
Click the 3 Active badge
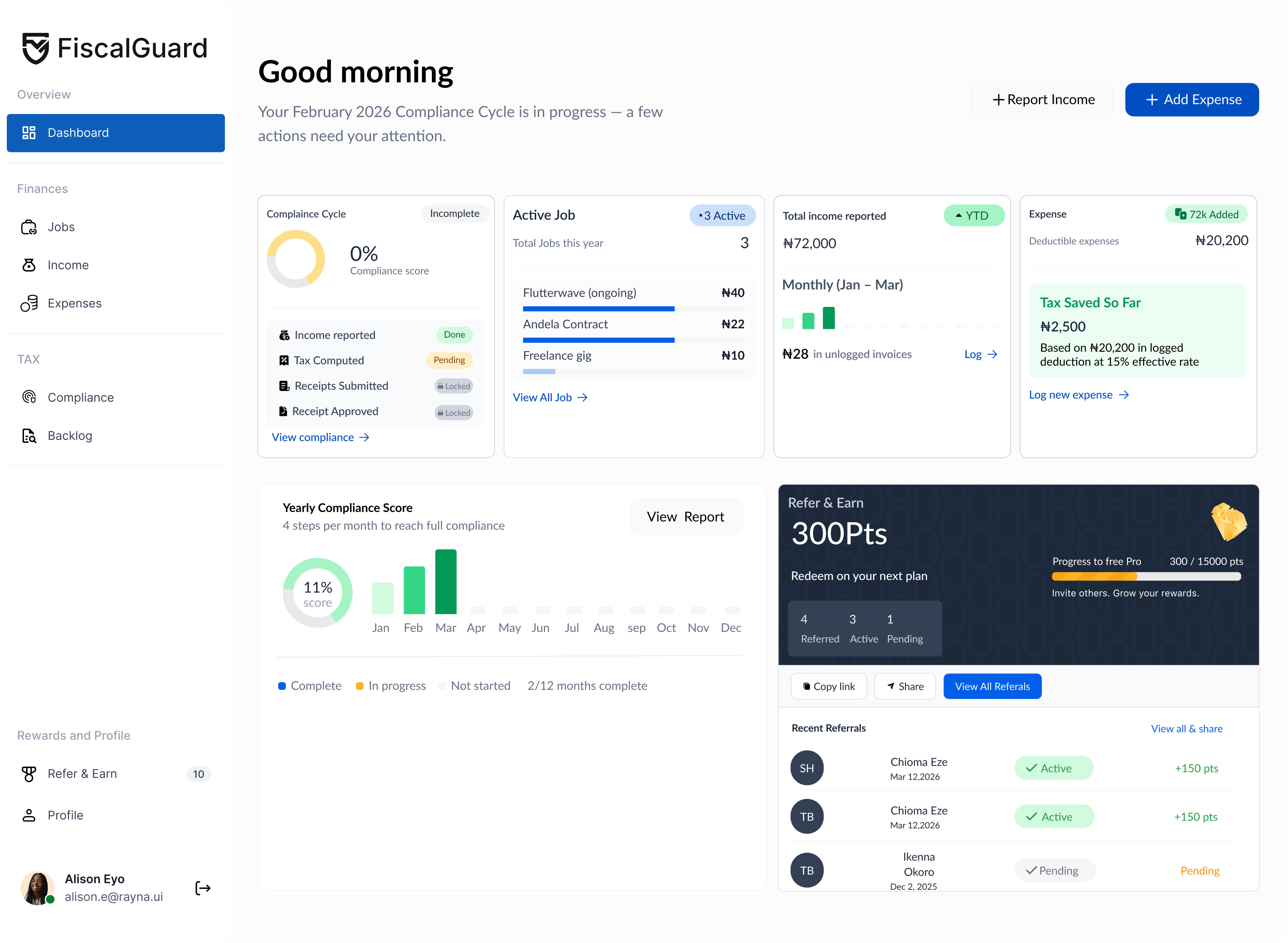(x=722, y=215)
